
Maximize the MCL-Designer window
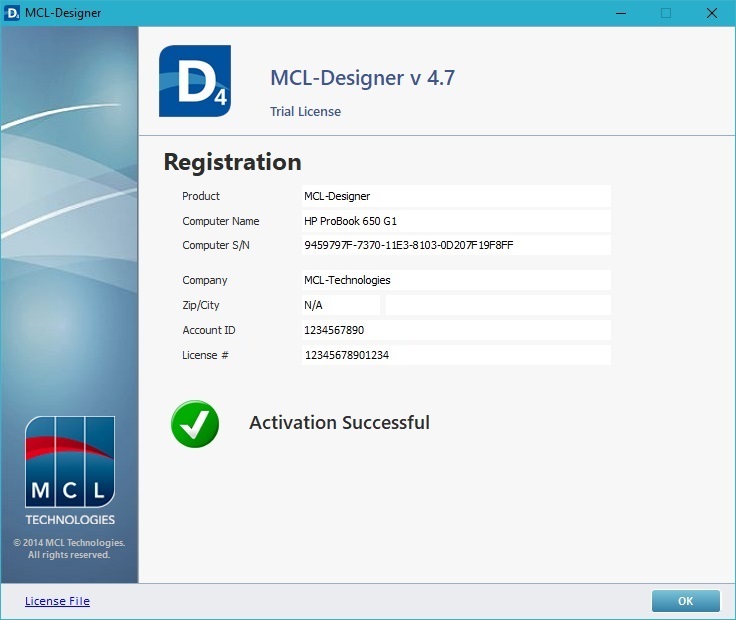tap(666, 13)
